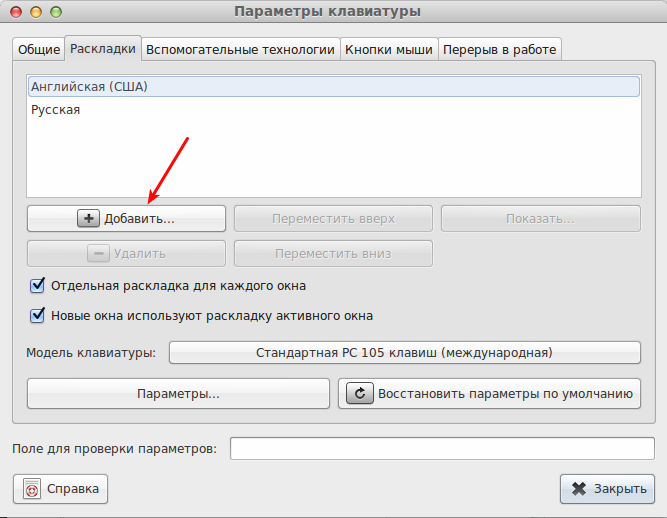Select the Английская (США) layout row
Viewport: 667px width, 518px height.
334,87
